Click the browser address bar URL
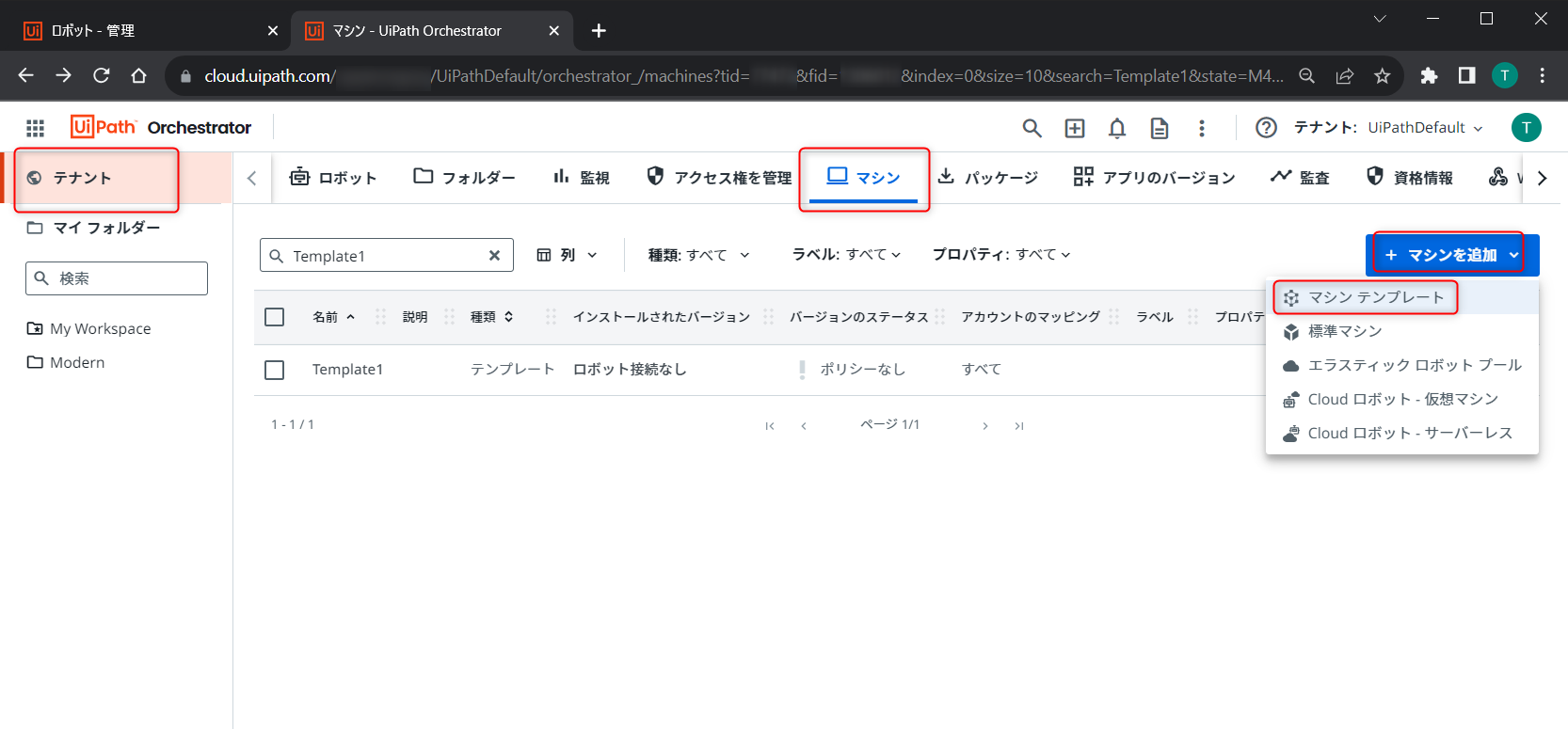 (x=744, y=76)
